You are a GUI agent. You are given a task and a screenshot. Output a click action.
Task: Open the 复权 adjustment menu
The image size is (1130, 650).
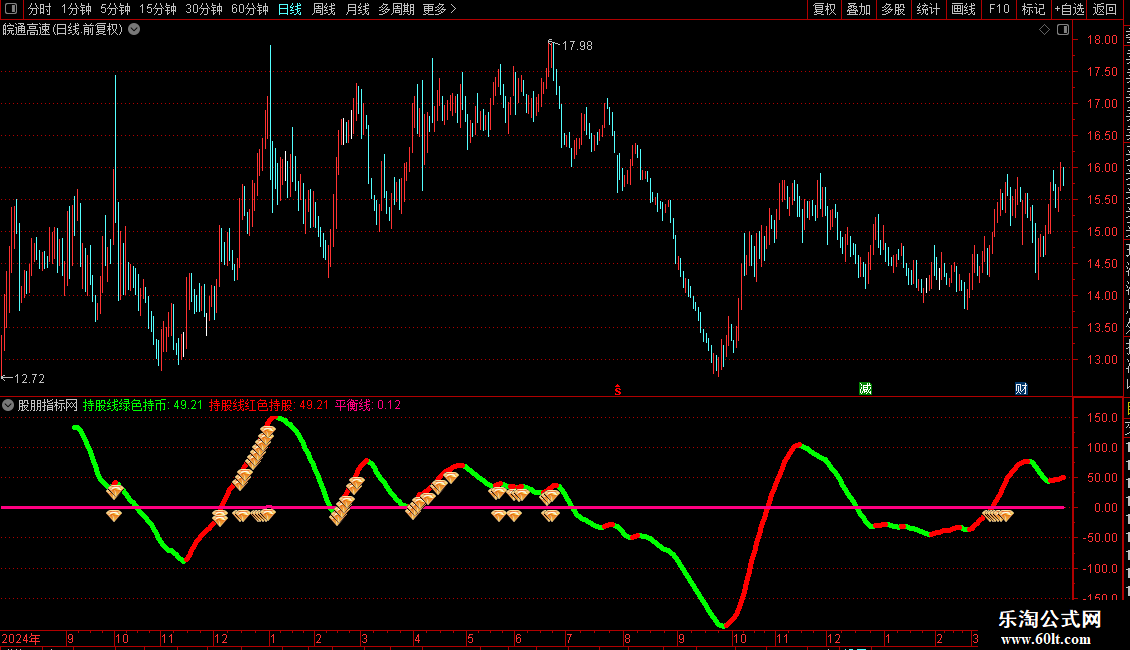[x=824, y=9]
